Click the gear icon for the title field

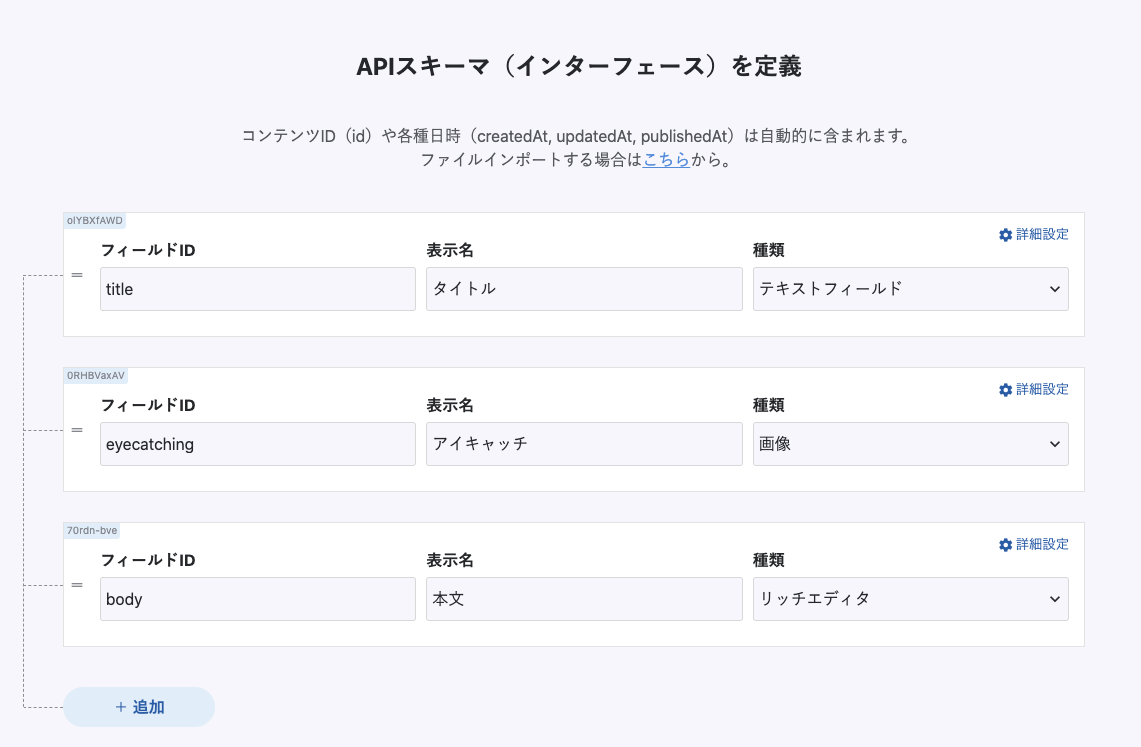(1006, 235)
